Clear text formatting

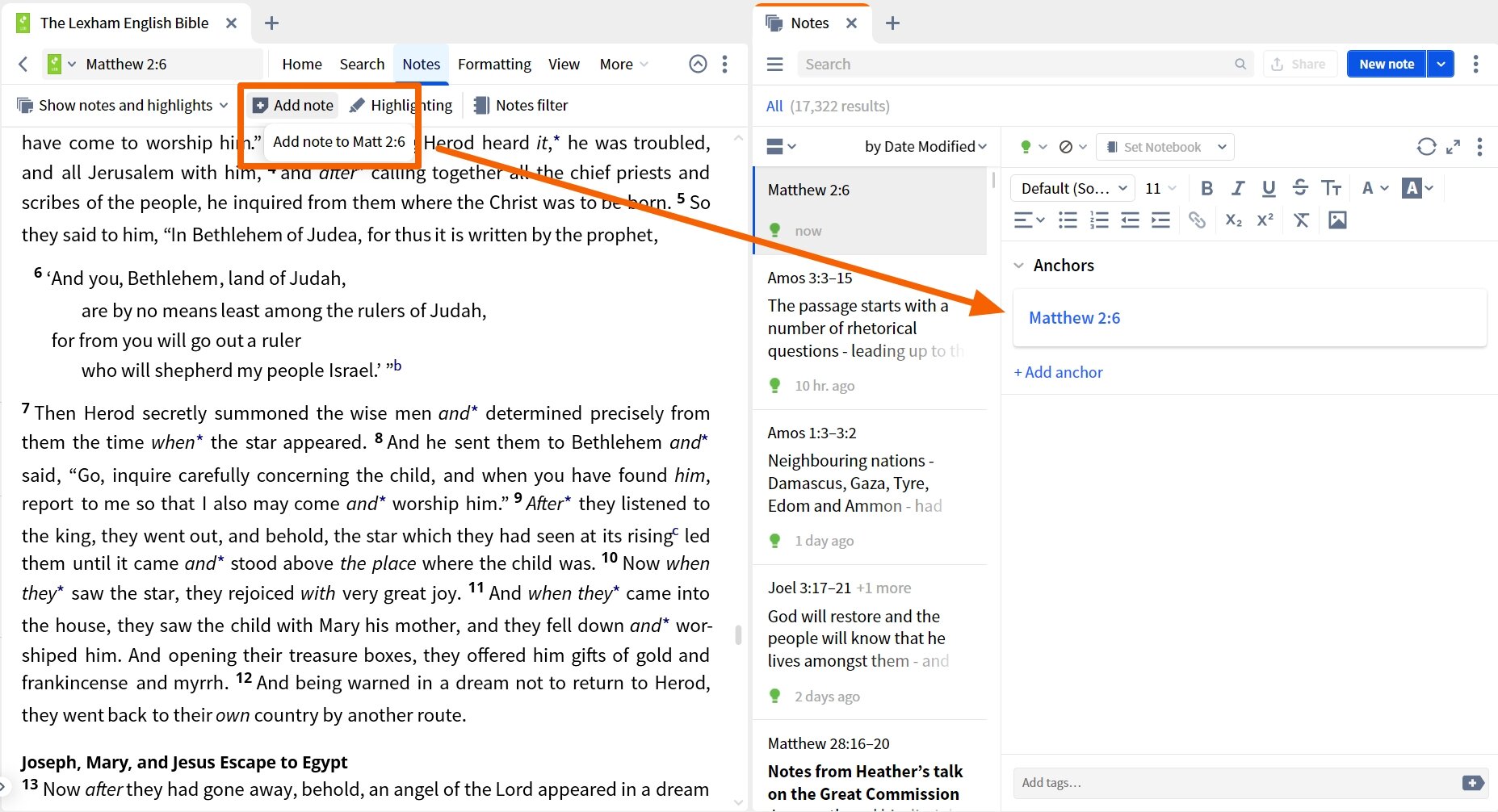[1301, 220]
